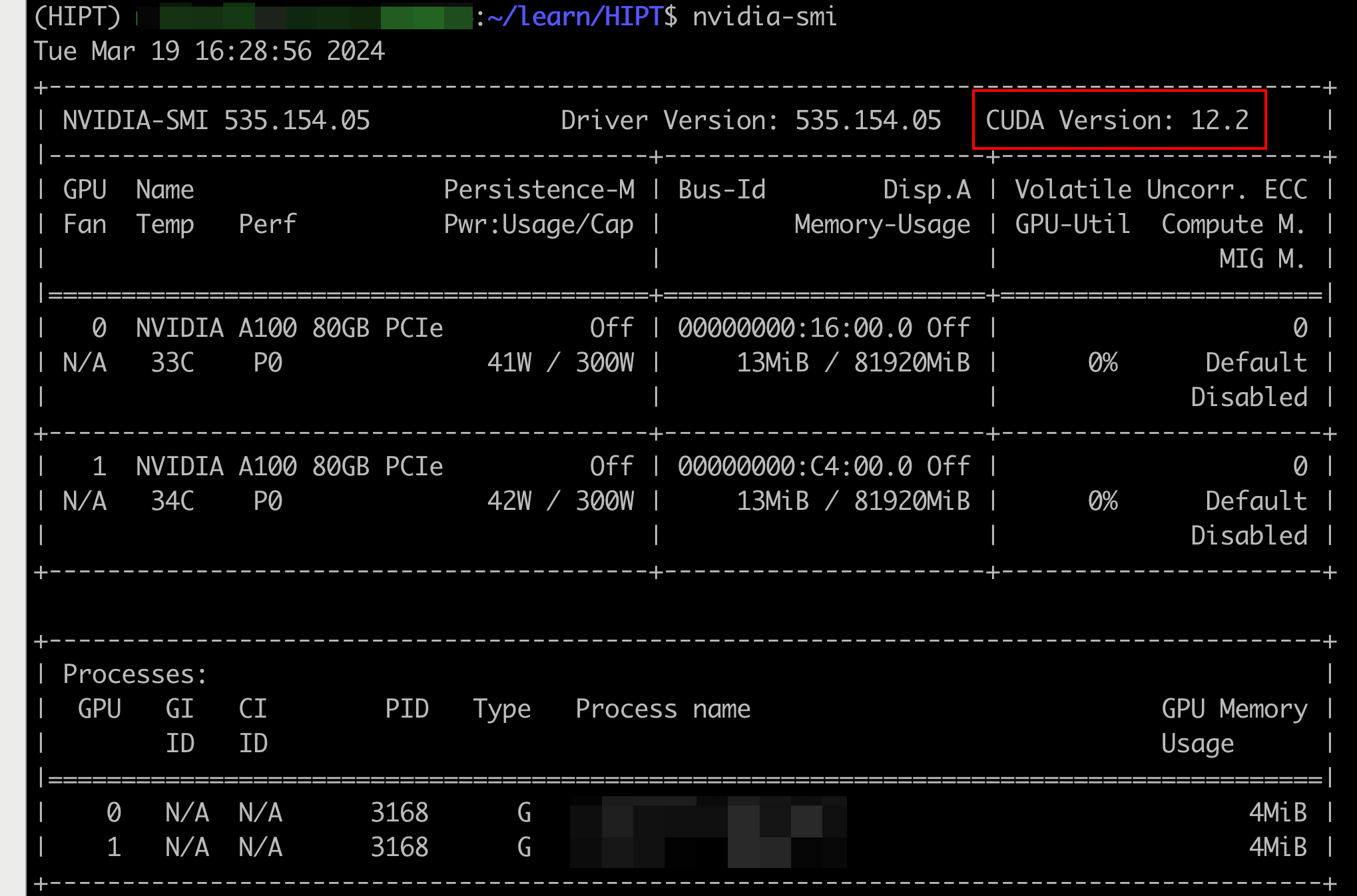Click PID column header

[x=407, y=709]
